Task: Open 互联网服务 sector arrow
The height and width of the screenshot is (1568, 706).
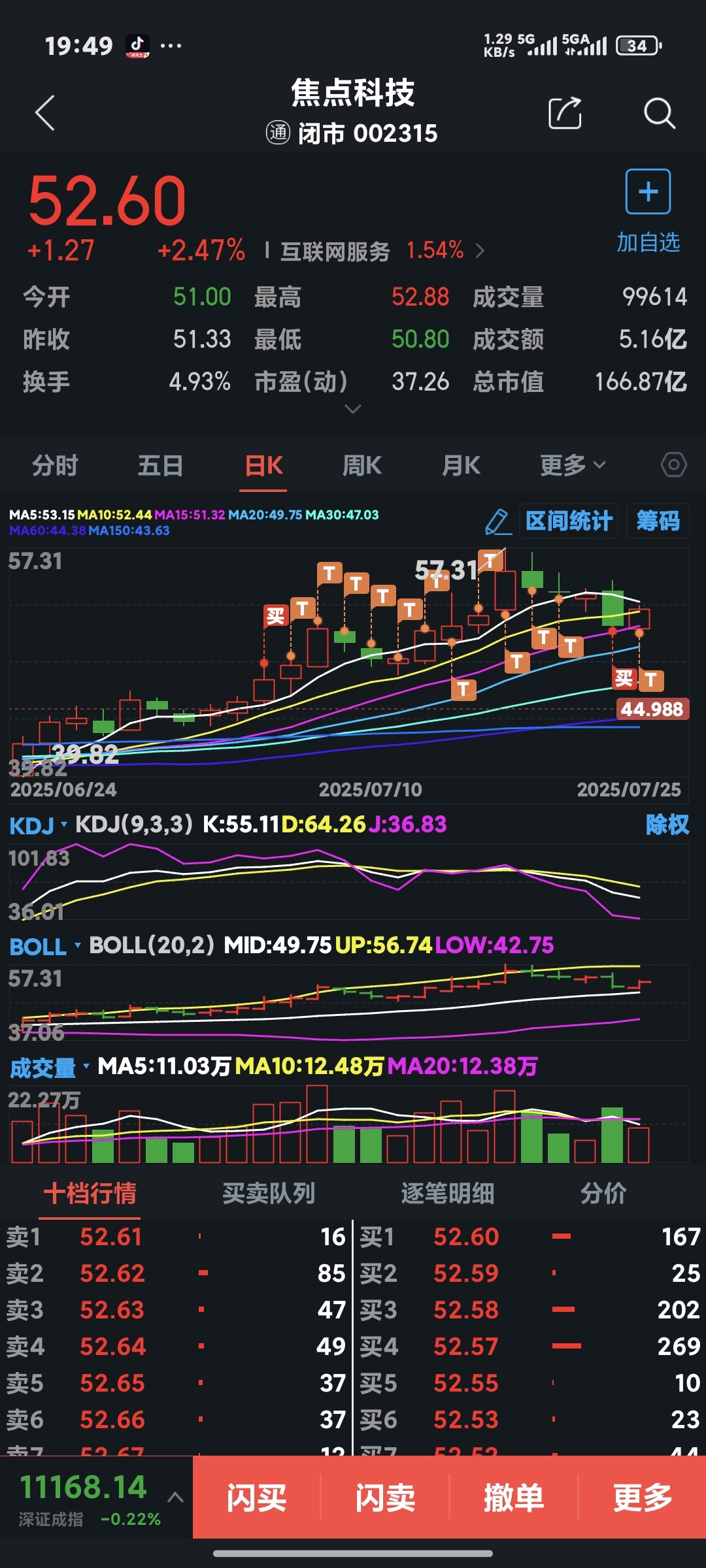Action: [x=480, y=251]
